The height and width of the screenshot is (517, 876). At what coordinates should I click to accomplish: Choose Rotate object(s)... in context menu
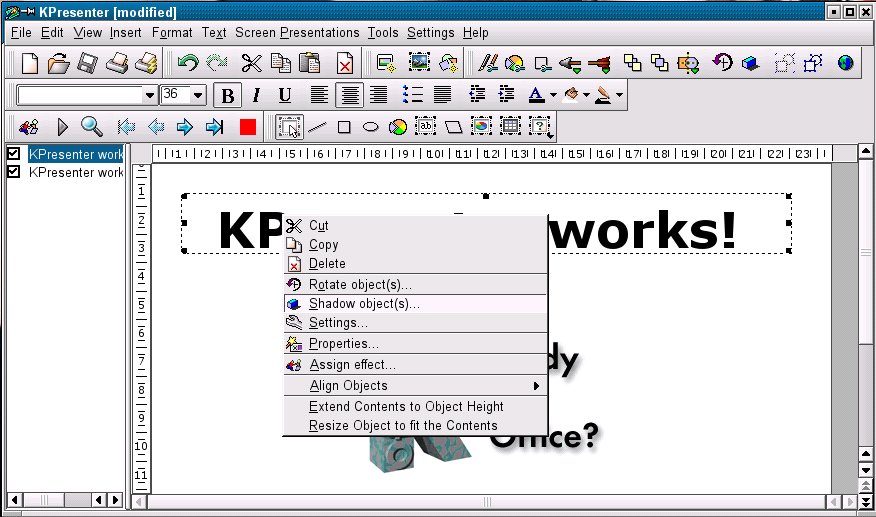415,284
